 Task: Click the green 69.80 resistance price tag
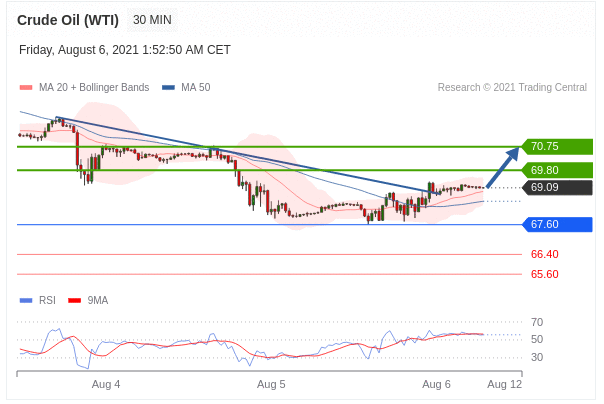coord(556,170)
